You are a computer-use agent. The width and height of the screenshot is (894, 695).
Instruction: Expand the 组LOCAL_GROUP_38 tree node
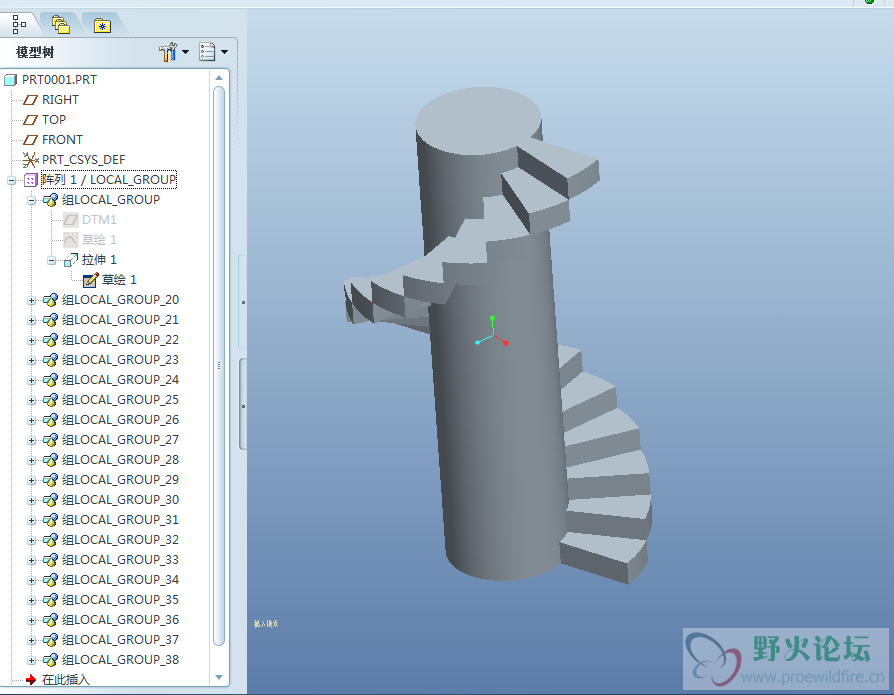32,660
